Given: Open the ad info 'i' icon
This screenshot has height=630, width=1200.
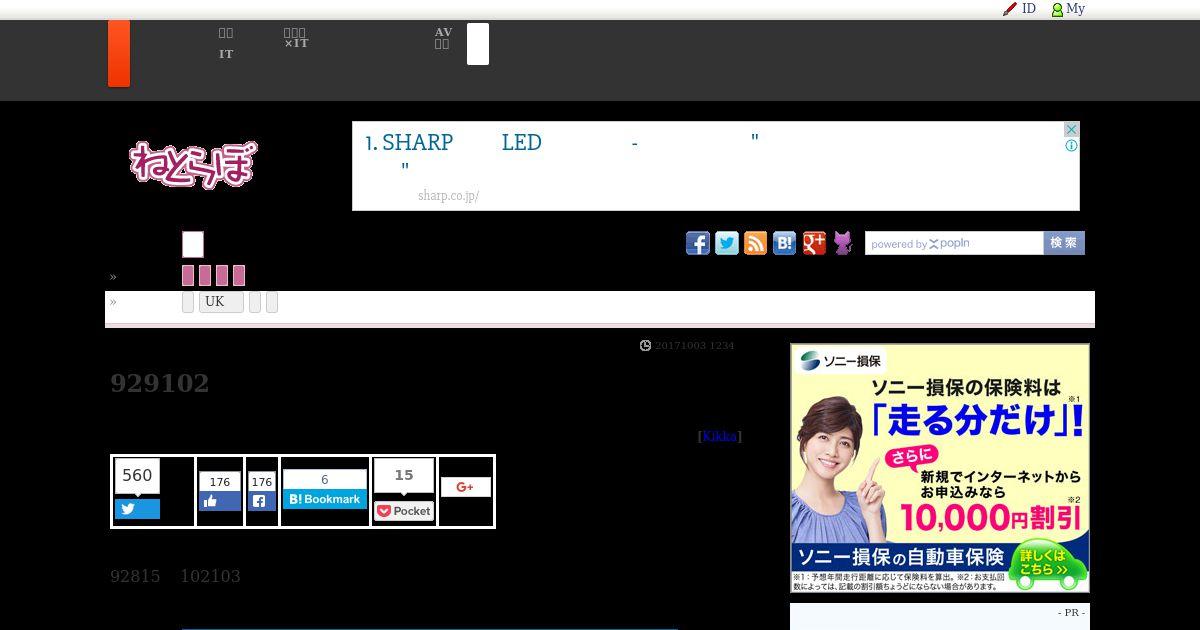Looking at the screenshot, I should [1071, 146].
